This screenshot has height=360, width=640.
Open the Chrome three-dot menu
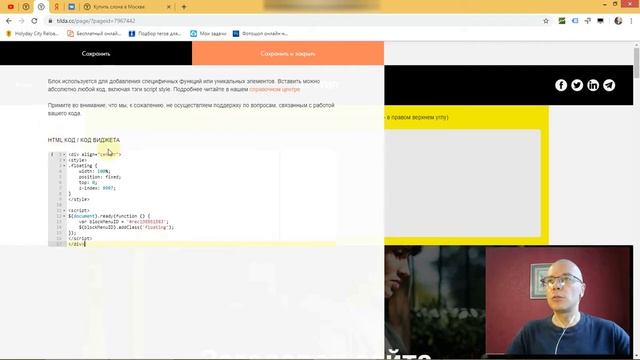(631, 21)
